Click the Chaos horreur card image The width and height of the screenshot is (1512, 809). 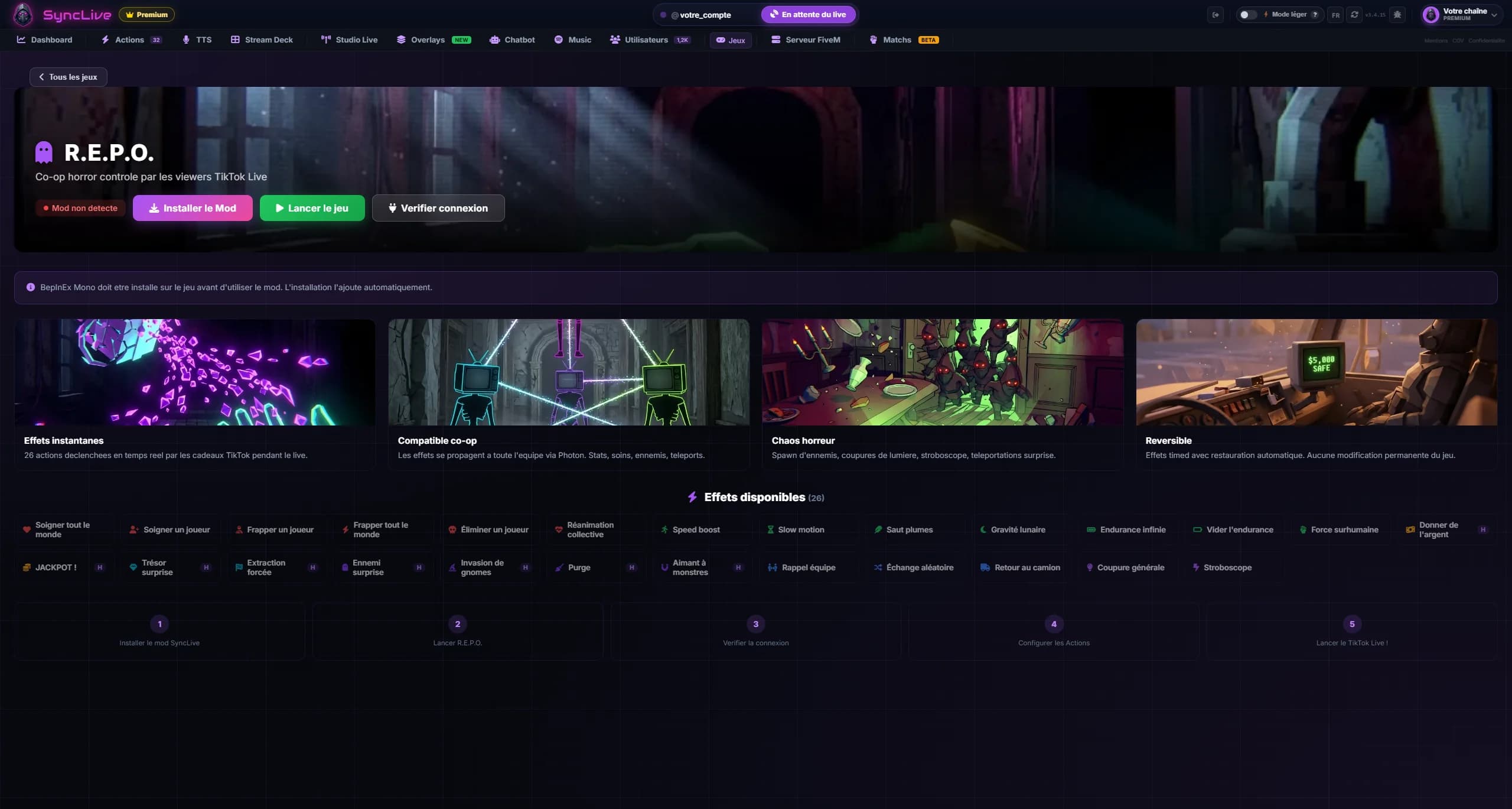(943, 372)
